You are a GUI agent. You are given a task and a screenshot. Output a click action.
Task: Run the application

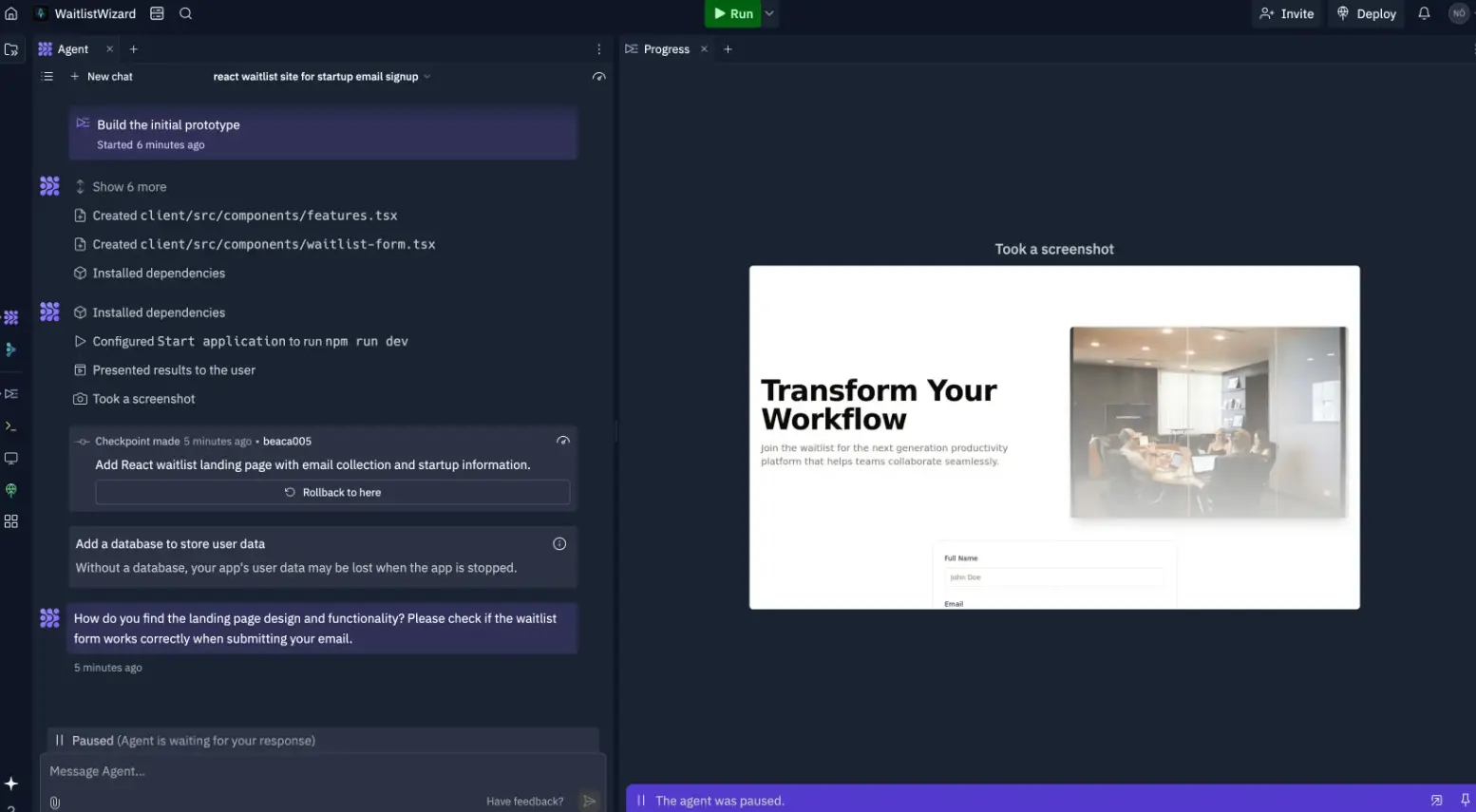click(732, 13)
